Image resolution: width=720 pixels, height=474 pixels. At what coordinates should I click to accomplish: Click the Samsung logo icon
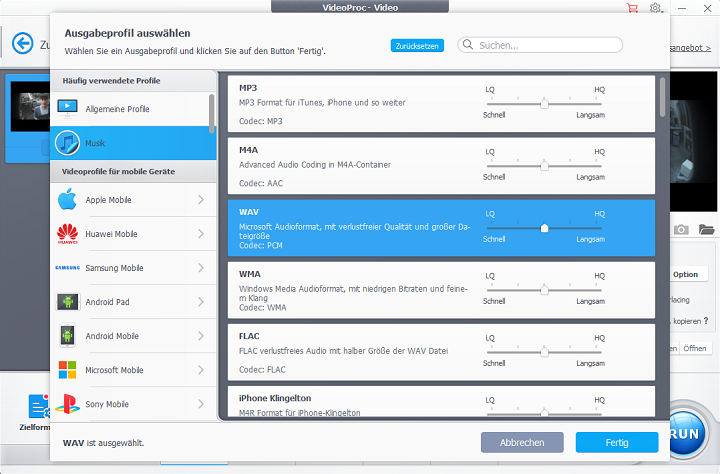(x=68, y=268)
